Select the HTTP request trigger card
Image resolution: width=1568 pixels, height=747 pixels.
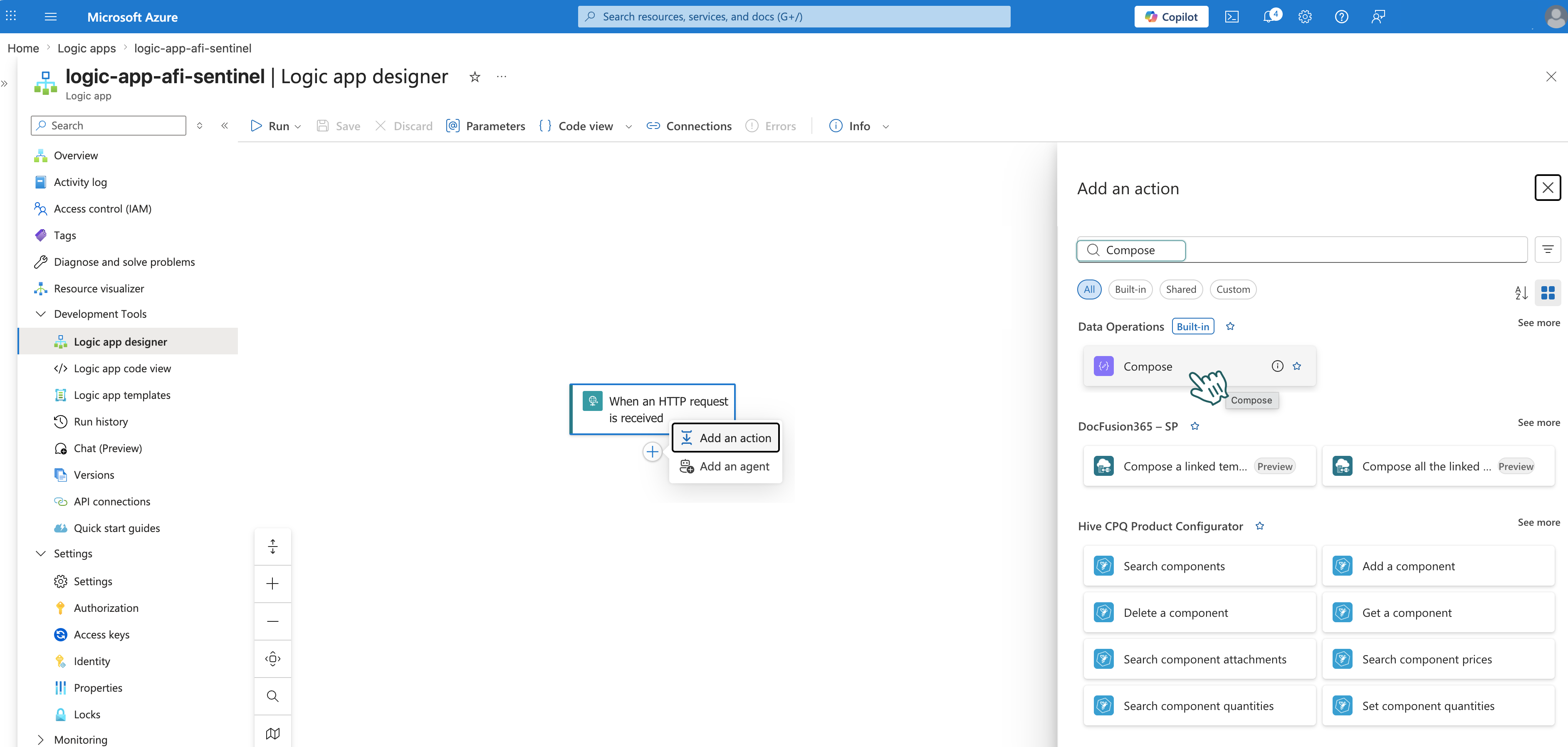point(653,409)
